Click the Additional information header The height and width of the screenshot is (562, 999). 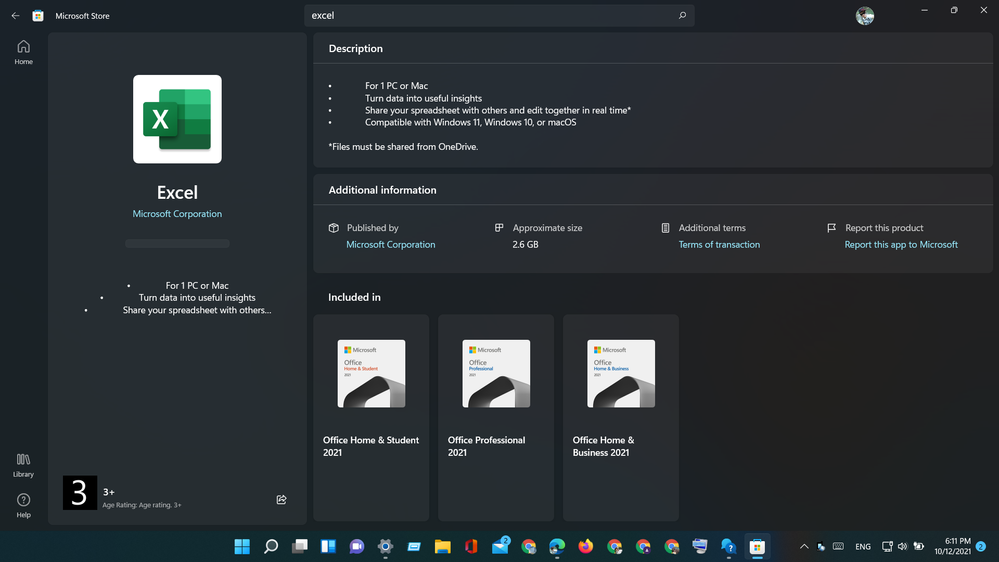point(382,190)
